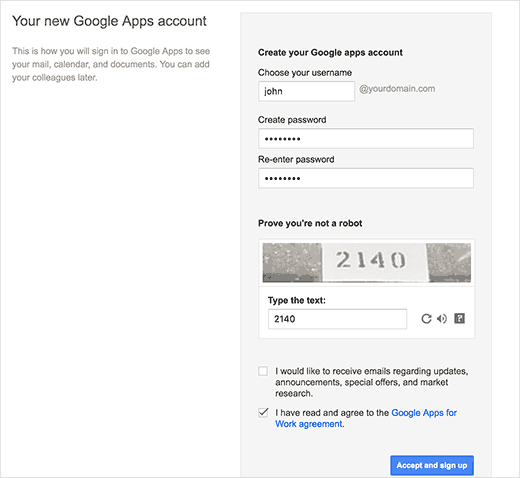The width and height of the screenshot is (520, 478).
Task: Click Accept and sign up button
Action: click(x=432, y=465)
